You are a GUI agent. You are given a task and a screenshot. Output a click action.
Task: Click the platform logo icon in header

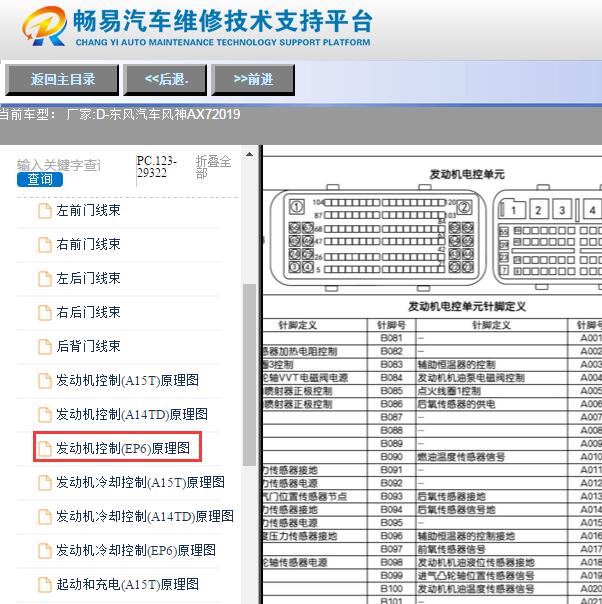[44, 26]
